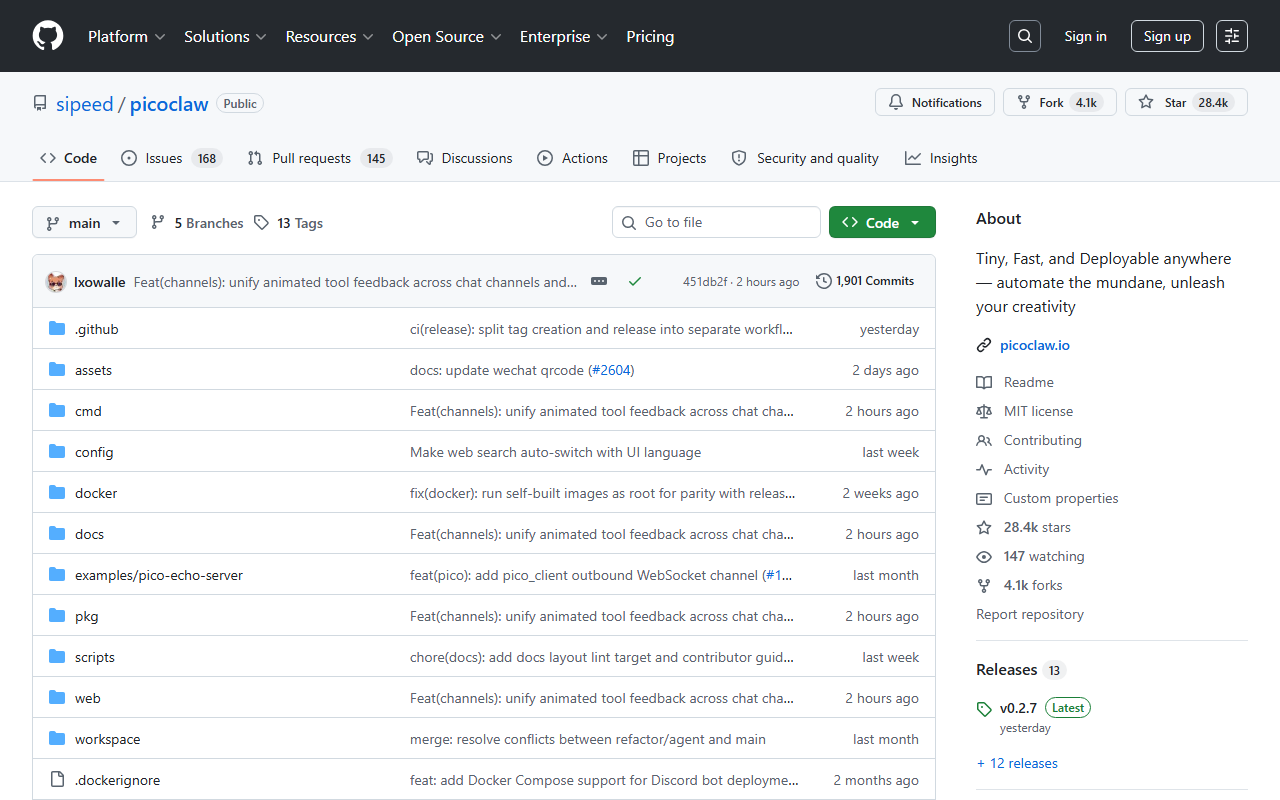Click the green check status icon
The height and width of the screenshot is (800, 1280).
[x=635, y=282]
